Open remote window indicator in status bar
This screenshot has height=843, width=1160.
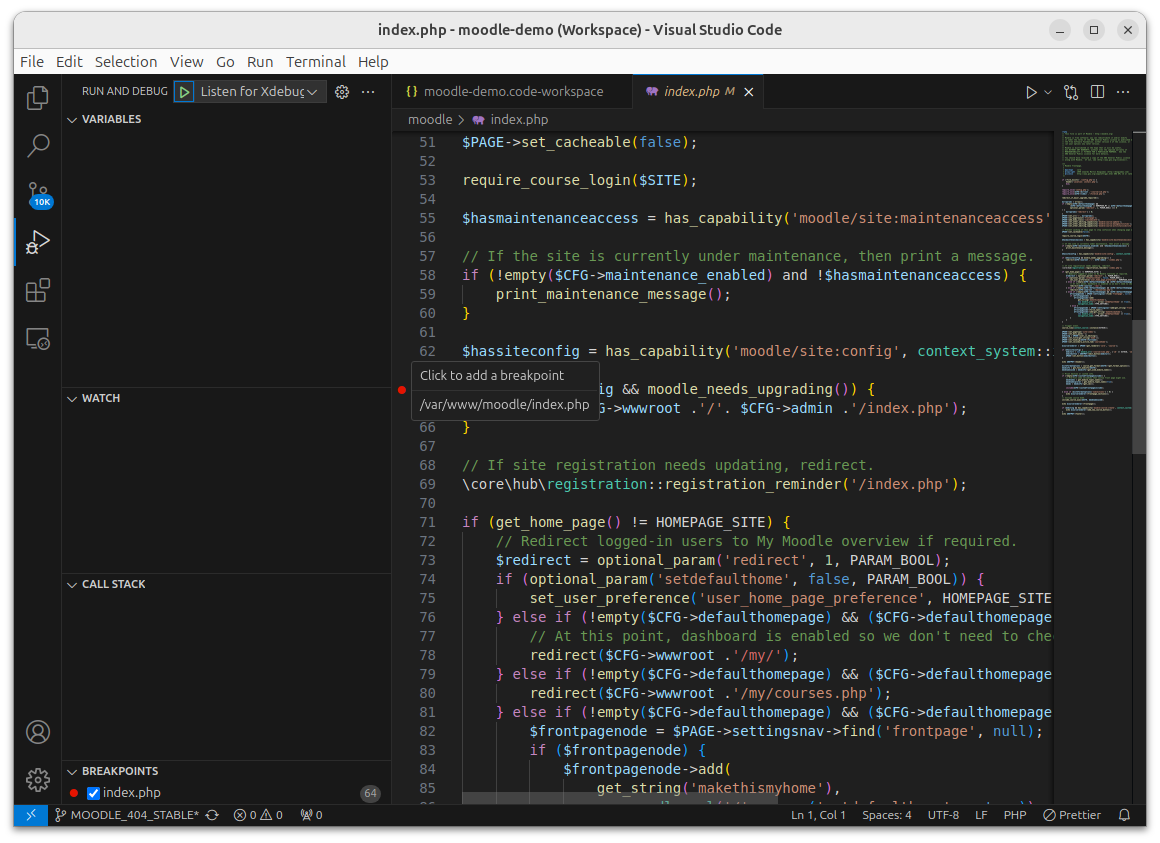coord(31,815)
